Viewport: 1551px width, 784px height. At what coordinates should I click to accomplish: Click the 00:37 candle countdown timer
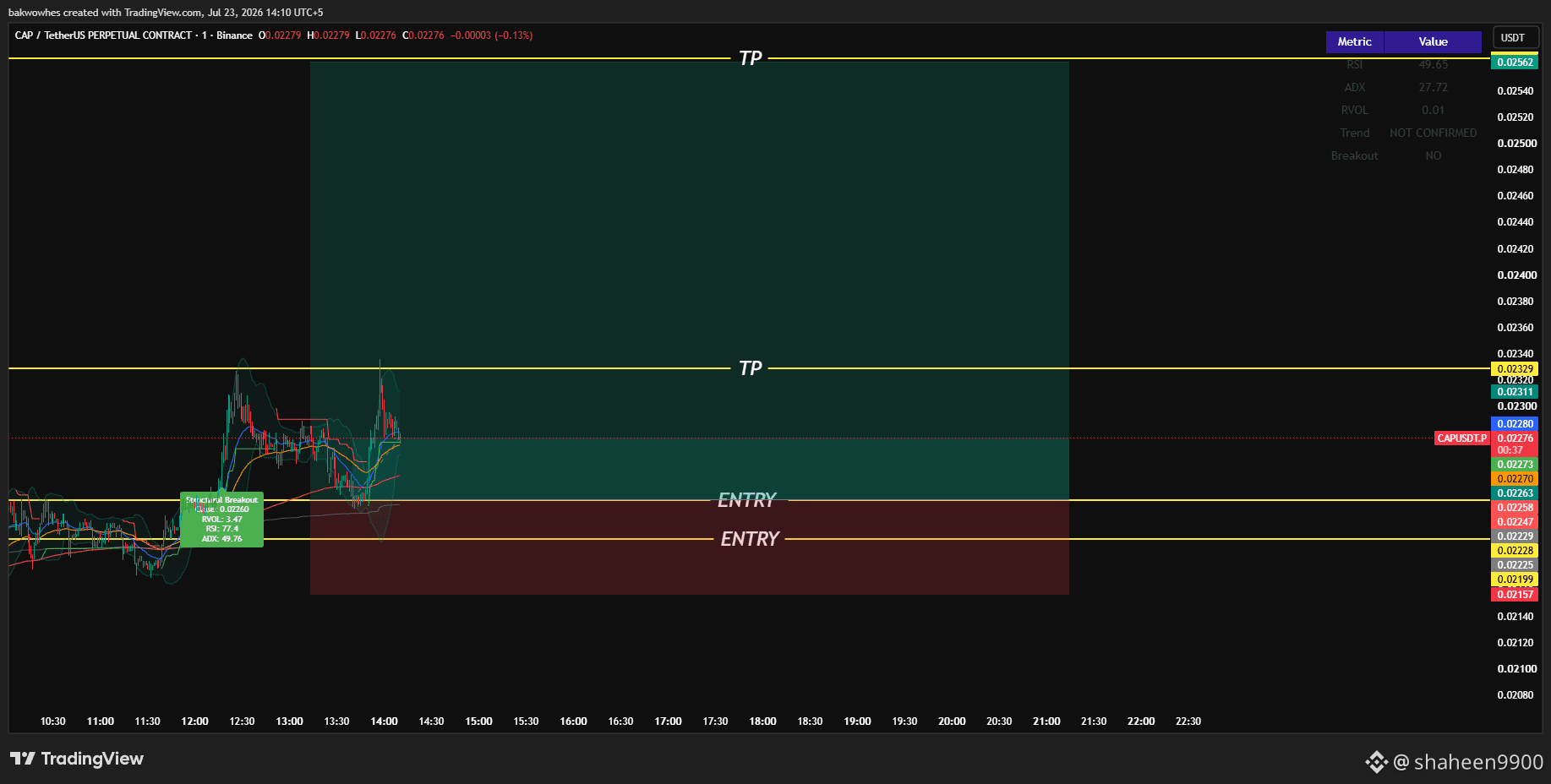click(1510, 450)
